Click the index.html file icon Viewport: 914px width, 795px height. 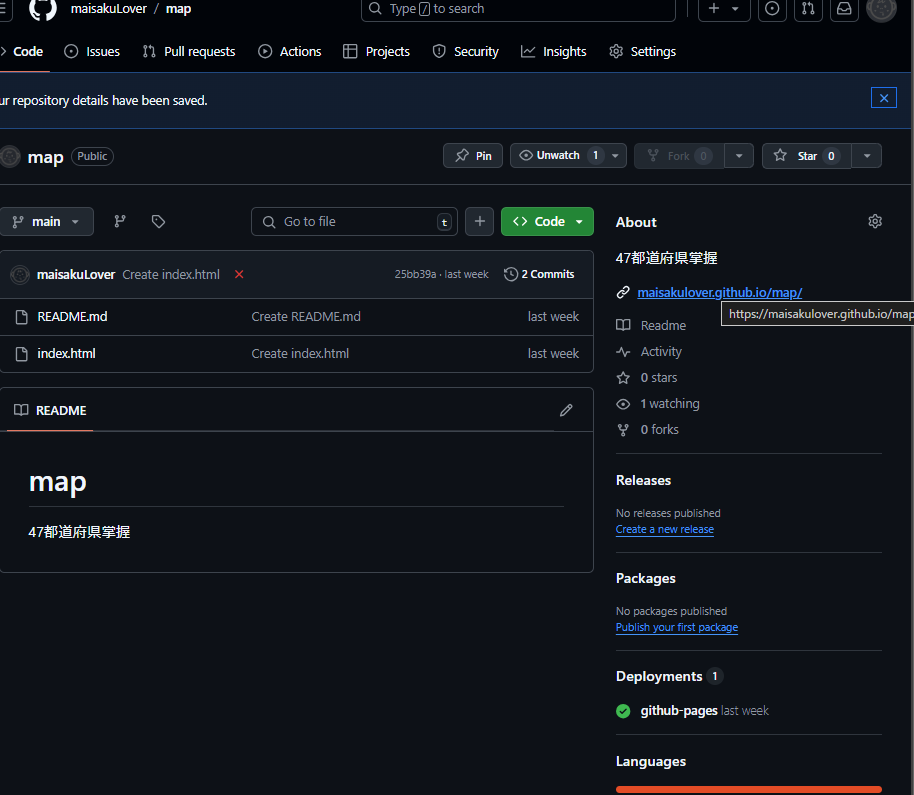[22, 354]
